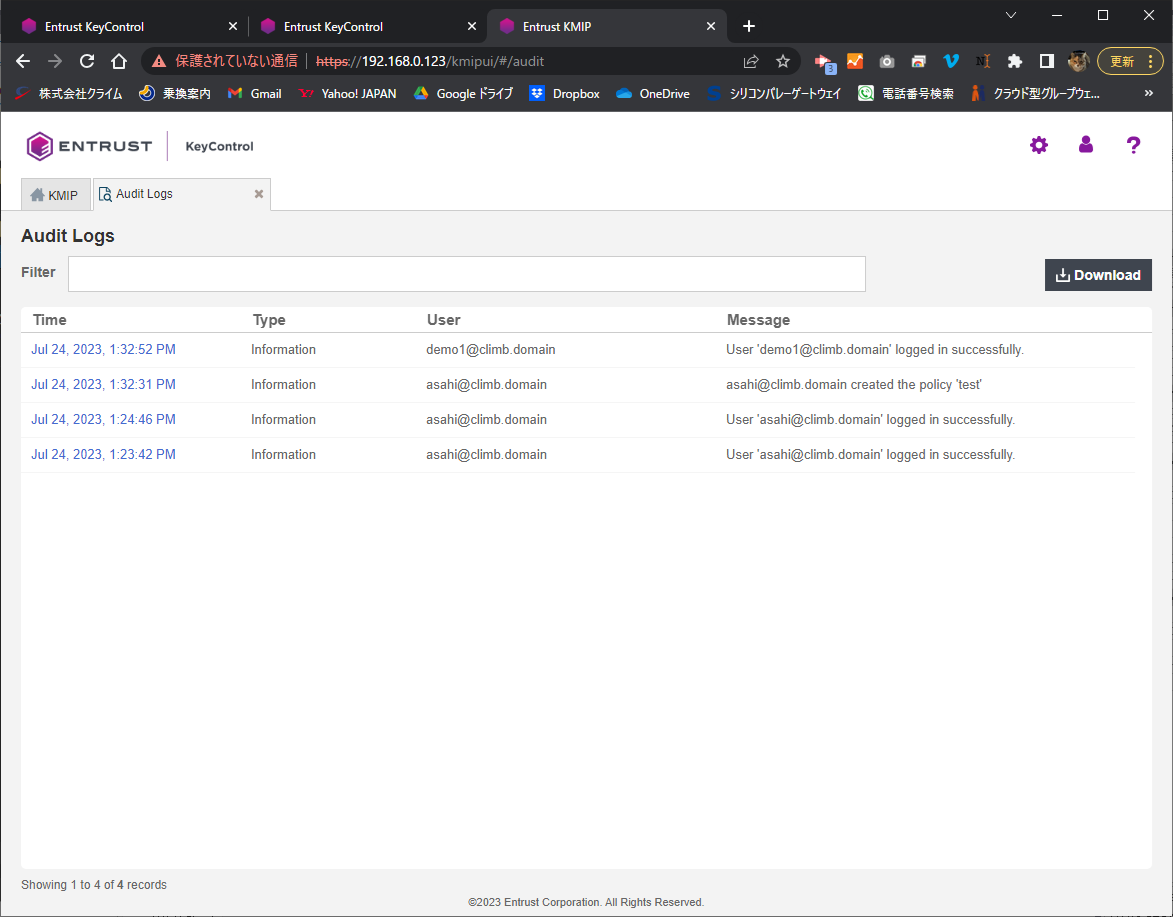Sort by the Message column header
1173x917 pixels.
[x=758, y=319]
